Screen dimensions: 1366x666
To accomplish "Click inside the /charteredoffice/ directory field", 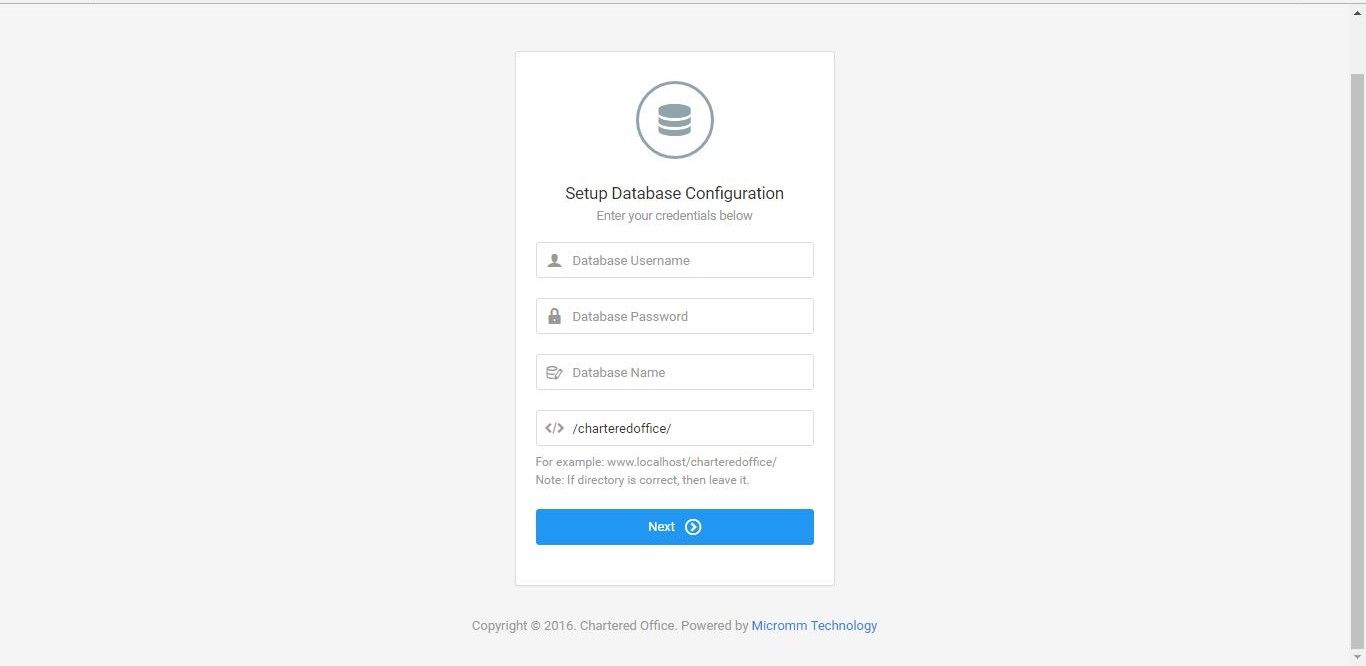I will pos(675,428).
